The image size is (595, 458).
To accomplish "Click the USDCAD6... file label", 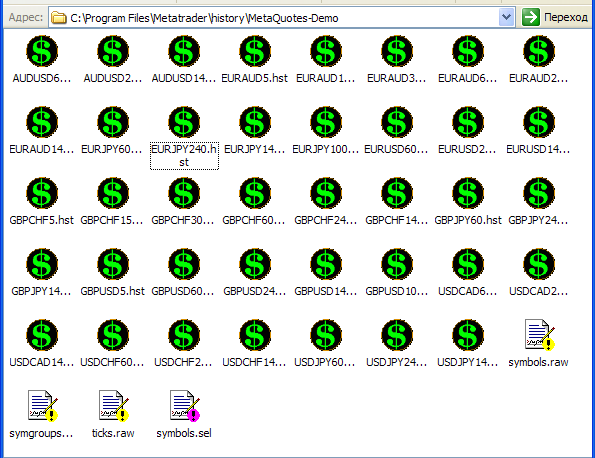I will (x=468, y=291).
